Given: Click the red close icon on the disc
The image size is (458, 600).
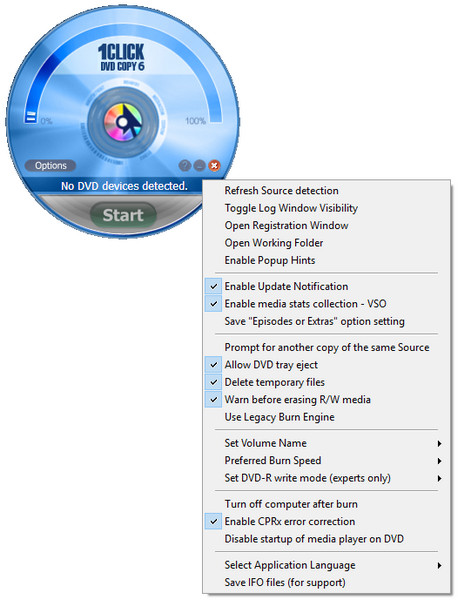Looking at the screenshot, I should point(214,166).
